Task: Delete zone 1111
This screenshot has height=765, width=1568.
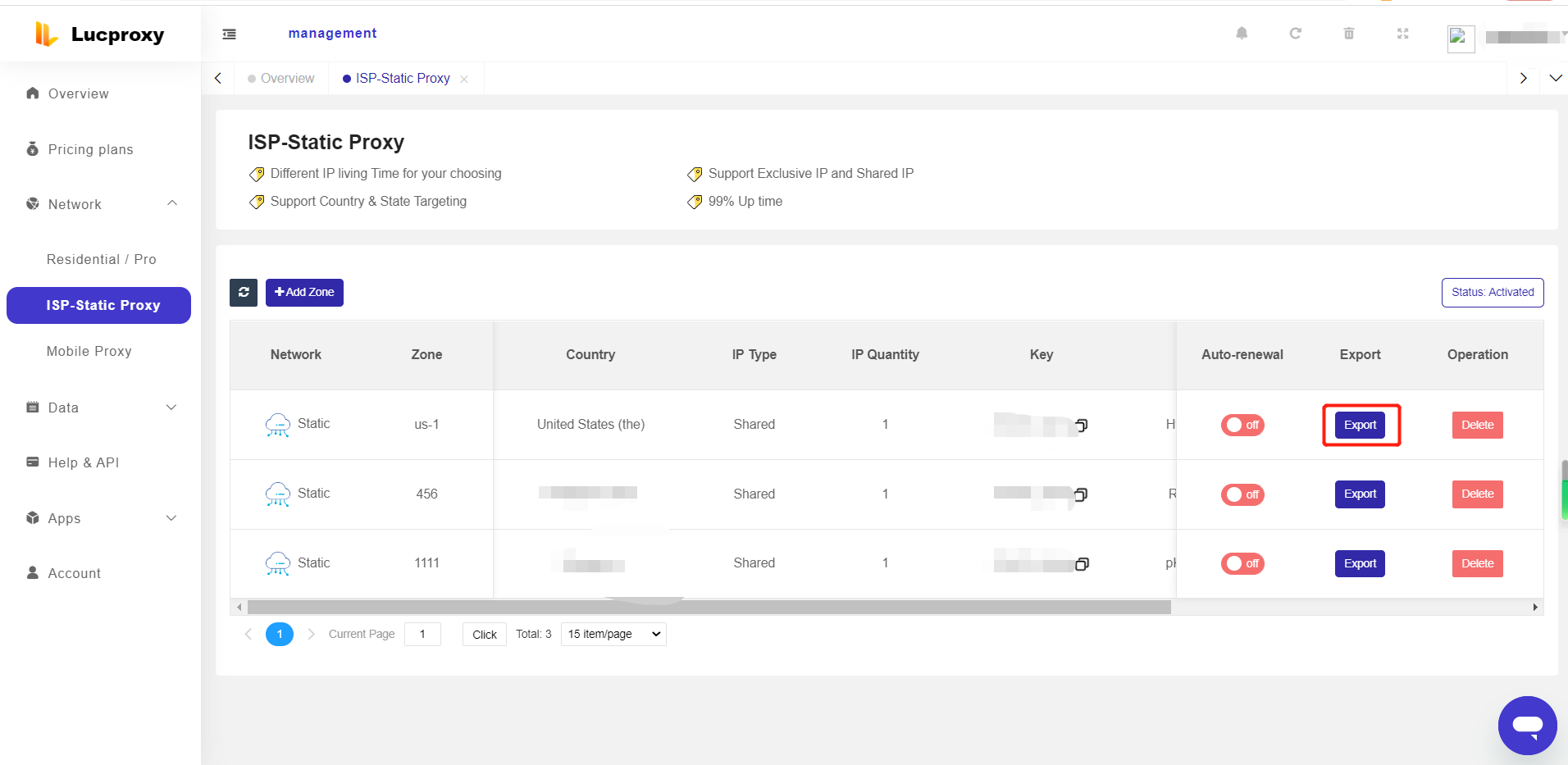Action: pyautogui.click(x=1477, y=563)
